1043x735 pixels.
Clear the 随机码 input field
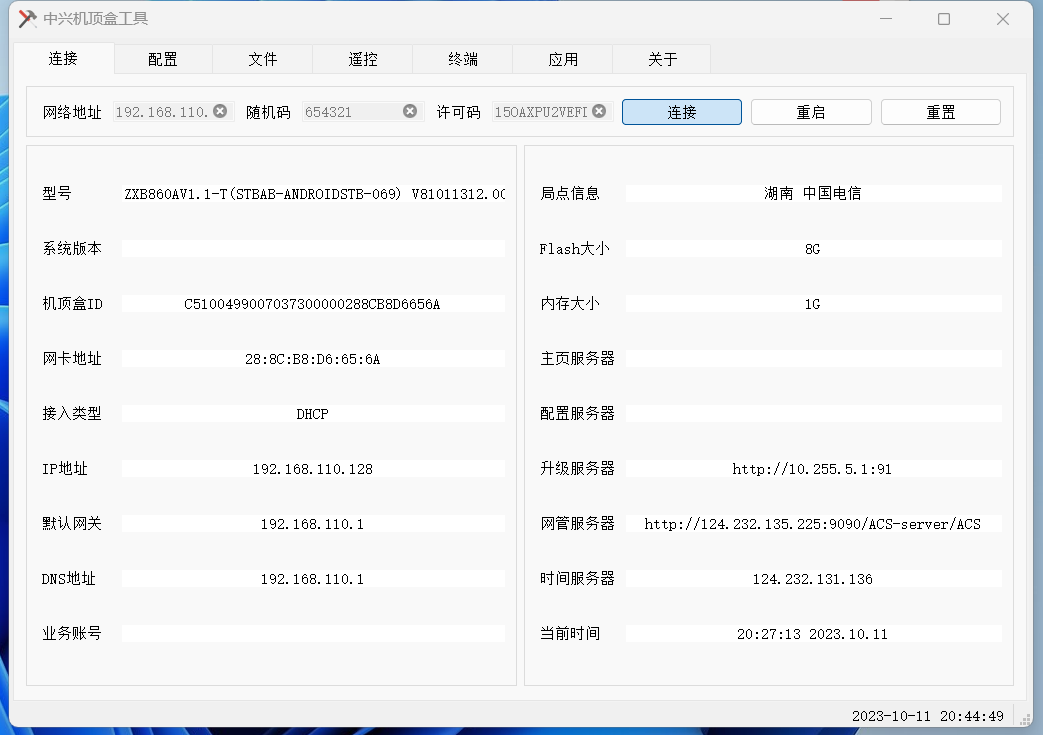(x=409, y=111)
